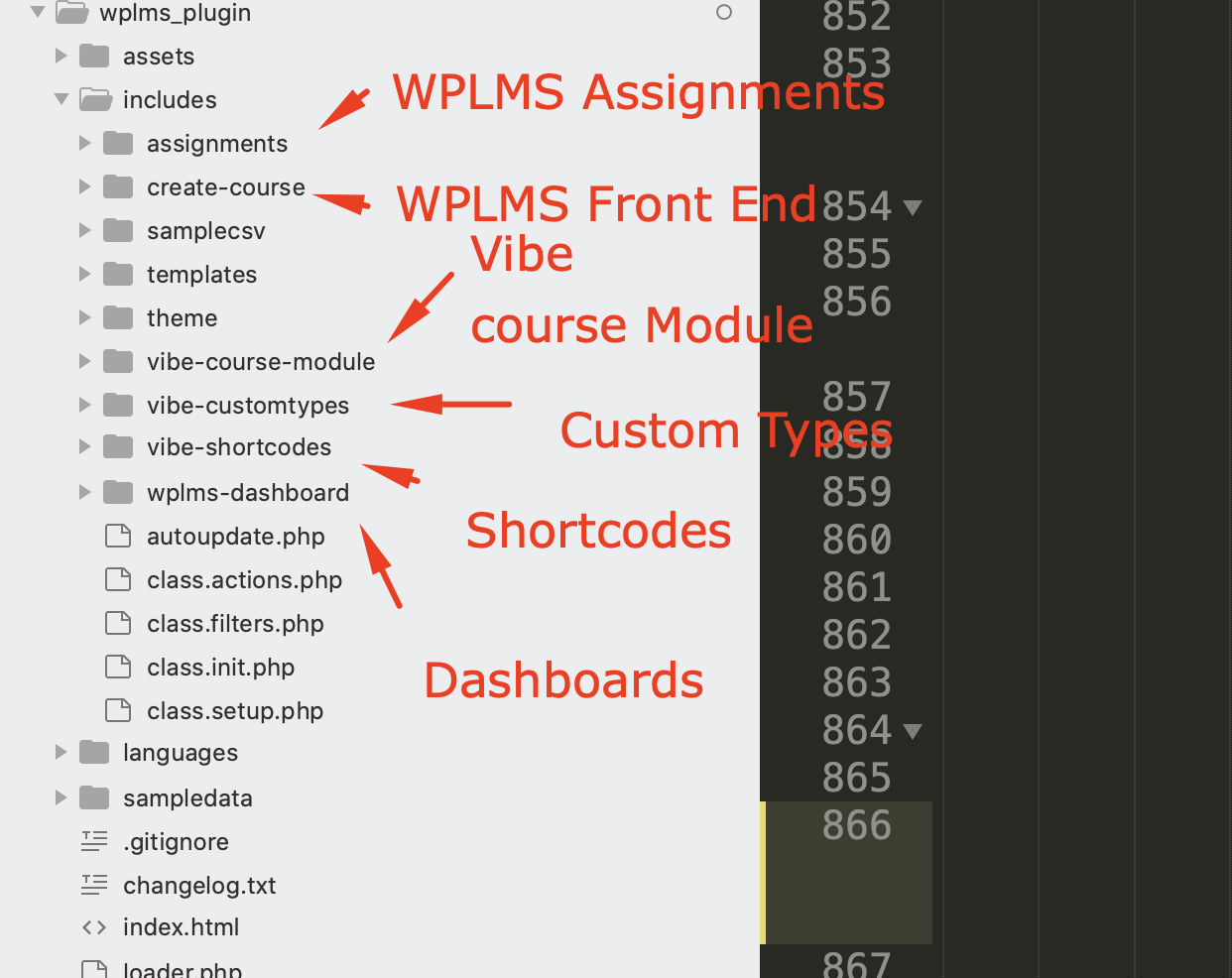This screenshot has width=1232, height=978.
Task: Expand the theme folder arrow
Action: coord(85,318)
